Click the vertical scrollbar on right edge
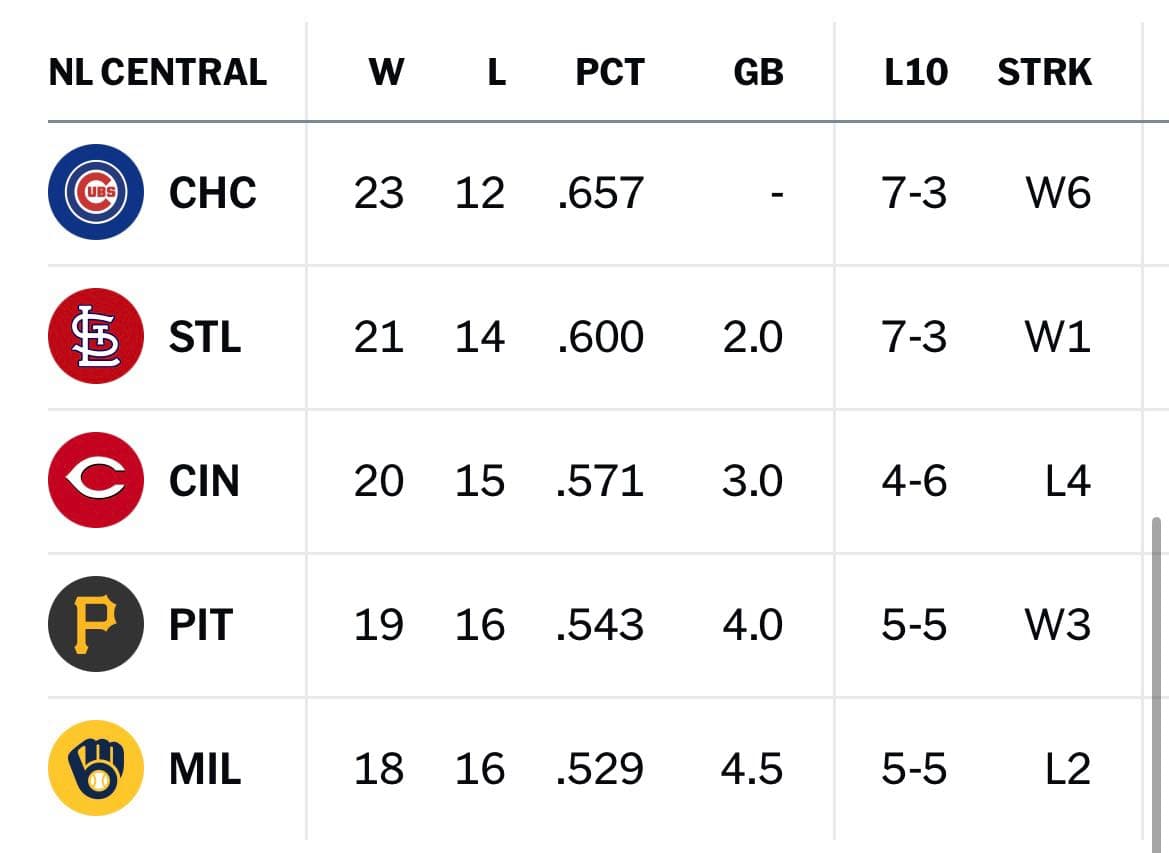The height and width of the screenshot is (853, 1169). coord(1156,681)
